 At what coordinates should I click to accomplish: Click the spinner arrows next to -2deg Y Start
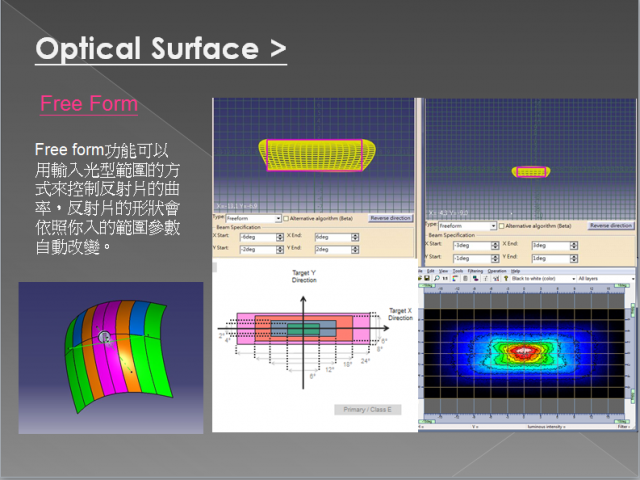pyautogui.click(x=281, y=249)
